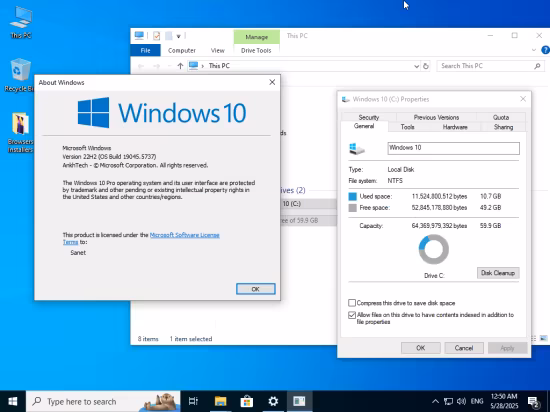This screenshot has height=412, width=550.
Task: Open the File tab in Explorer
Action: coord(146,50)
